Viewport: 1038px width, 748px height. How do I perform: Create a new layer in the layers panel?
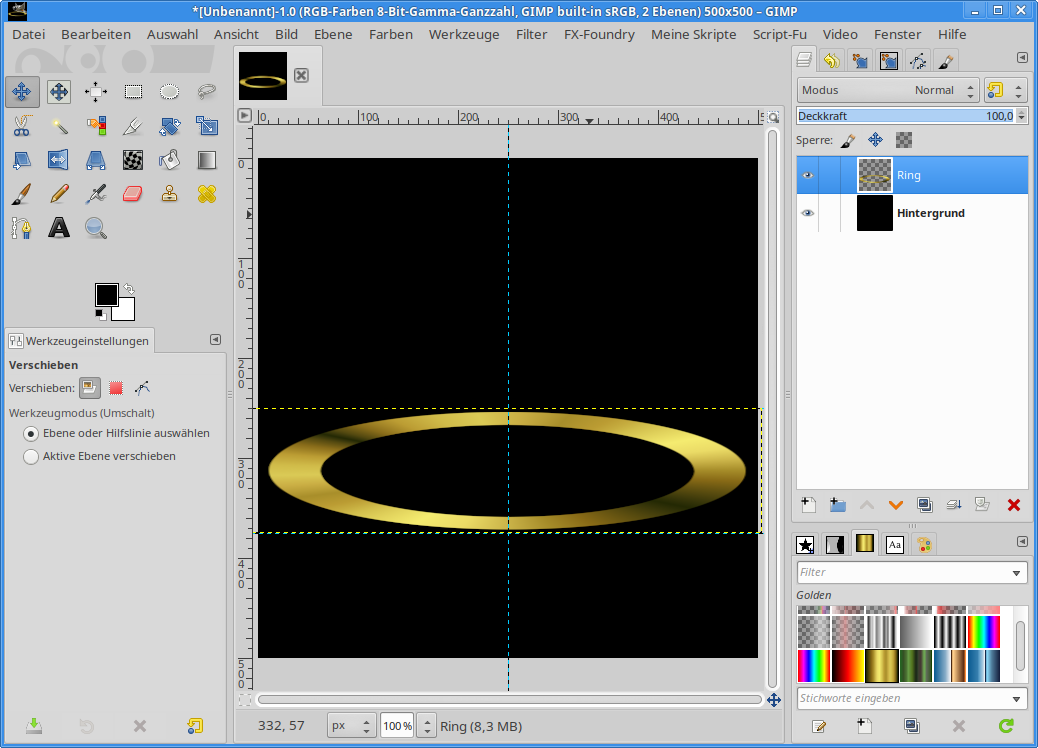808,505
